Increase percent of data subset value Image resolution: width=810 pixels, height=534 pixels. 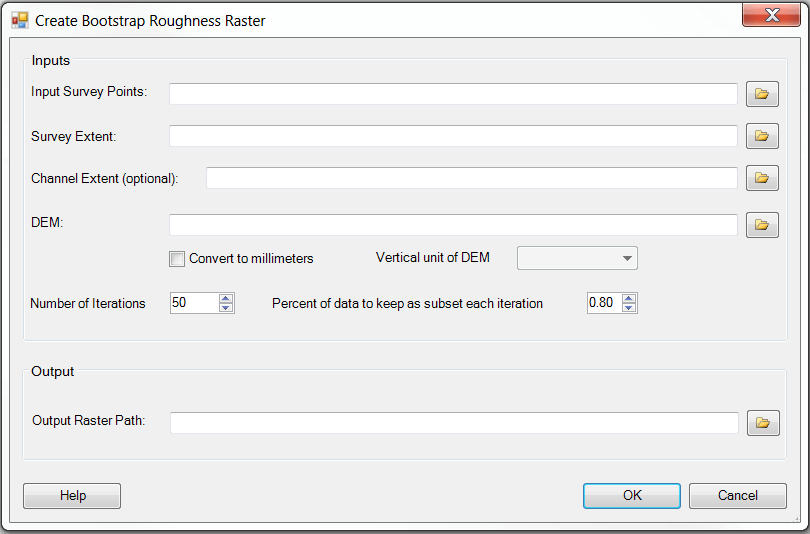628,298
